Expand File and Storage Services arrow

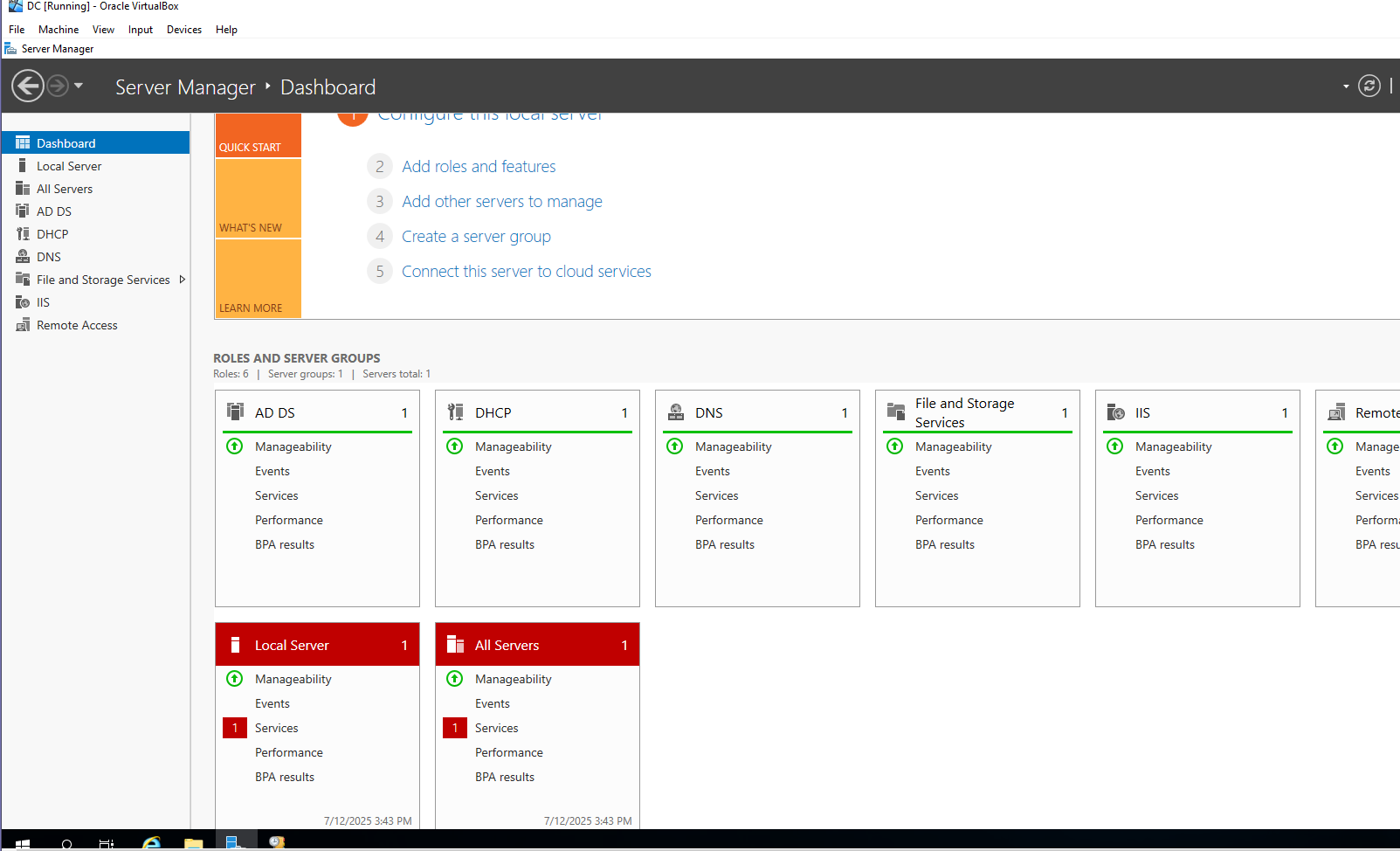(182, 280)
